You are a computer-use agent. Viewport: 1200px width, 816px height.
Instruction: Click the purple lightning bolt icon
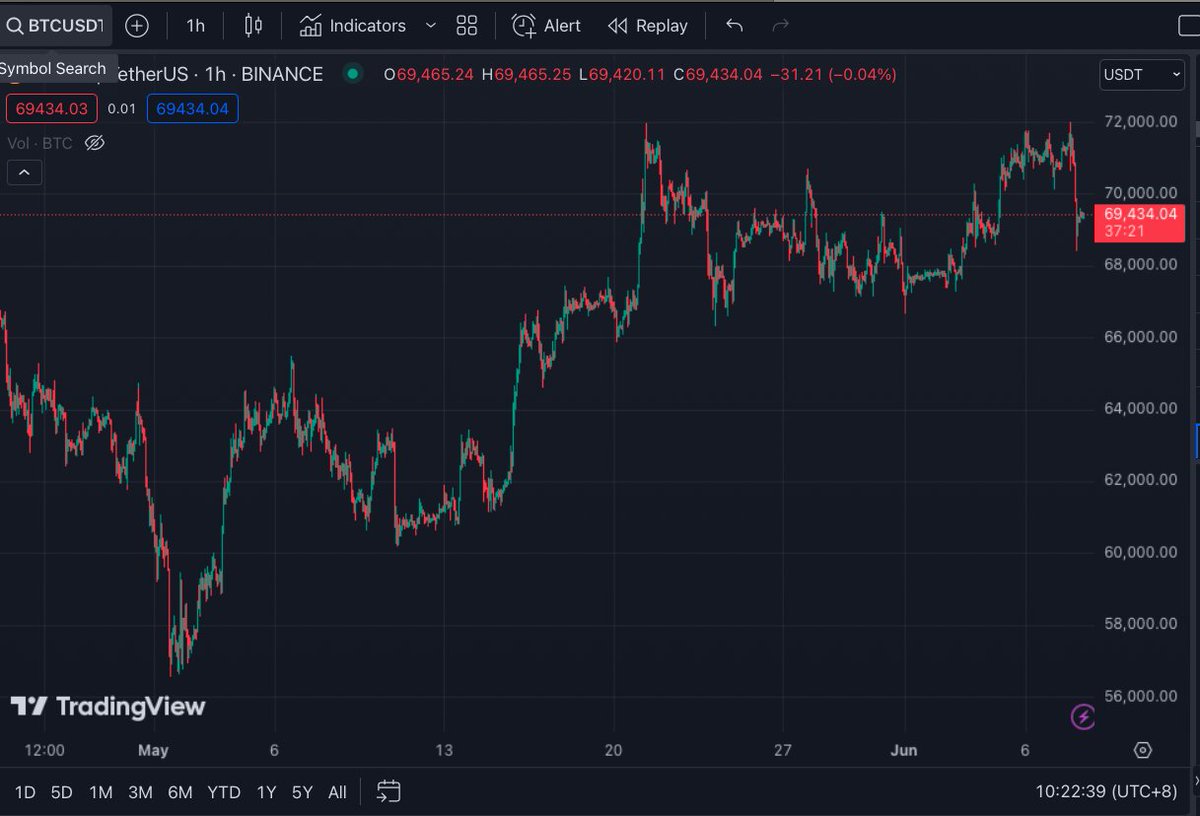point(1083,716)
